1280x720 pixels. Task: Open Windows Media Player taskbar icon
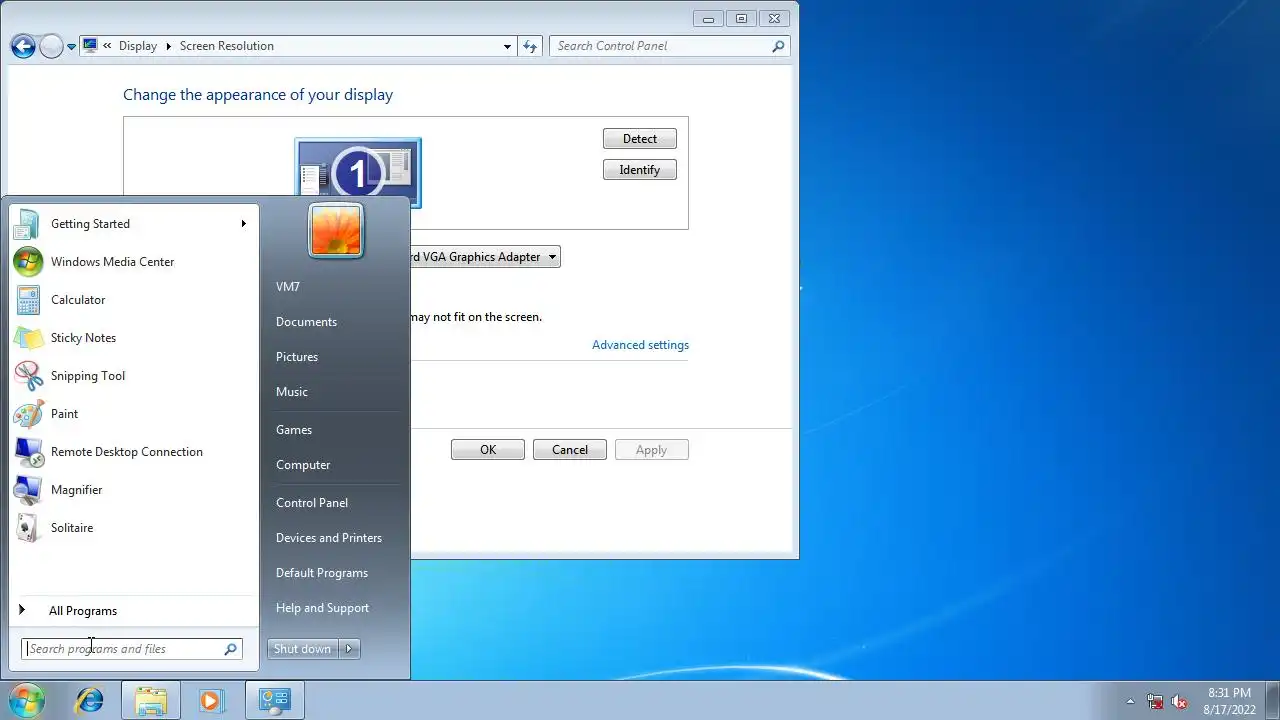(211, 701)
